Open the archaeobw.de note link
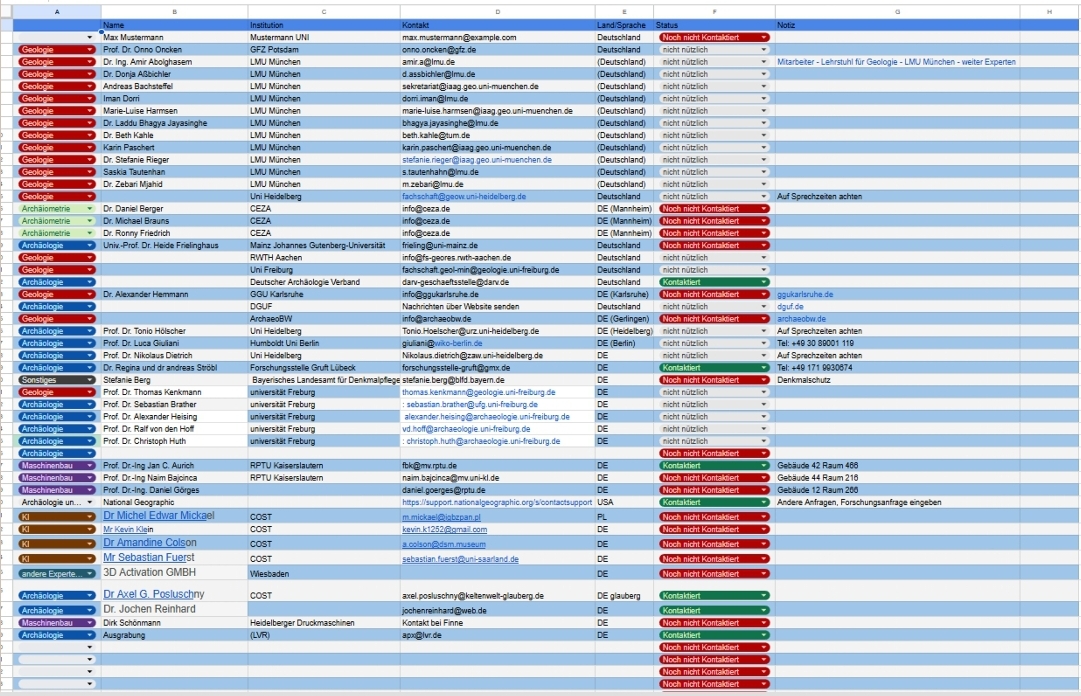1081x696 pixels. pos(801,319)
